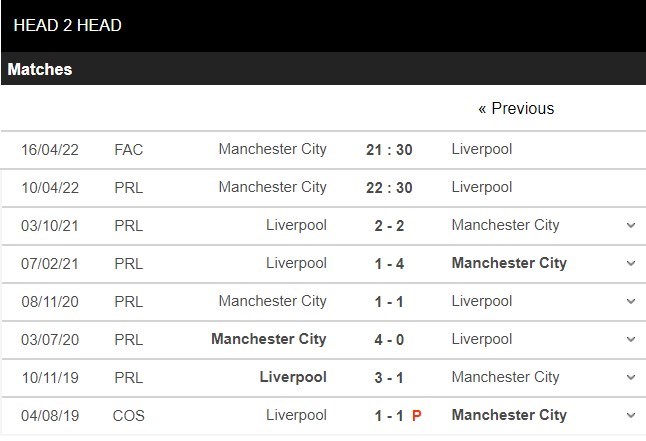Click the HEAD 2 HEAD title

pyautogui.click(x=68, y=25)
